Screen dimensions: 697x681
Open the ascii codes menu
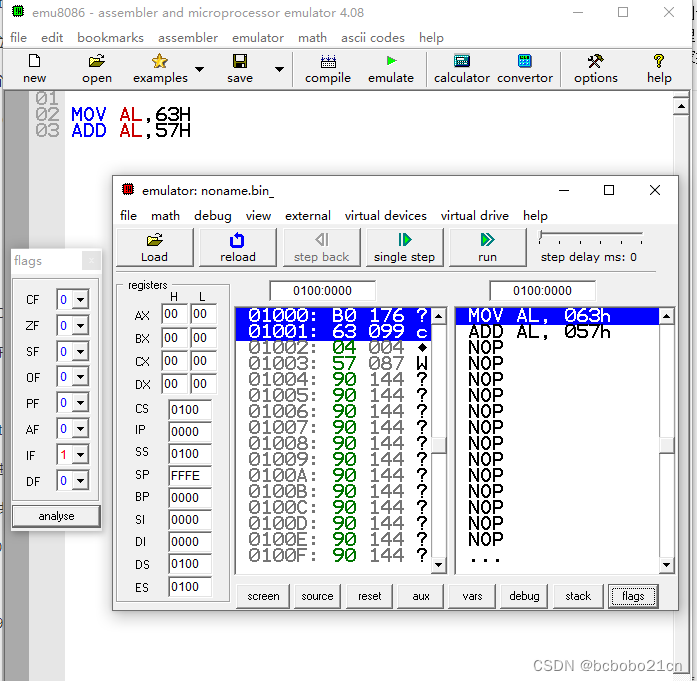coord(373,38)
